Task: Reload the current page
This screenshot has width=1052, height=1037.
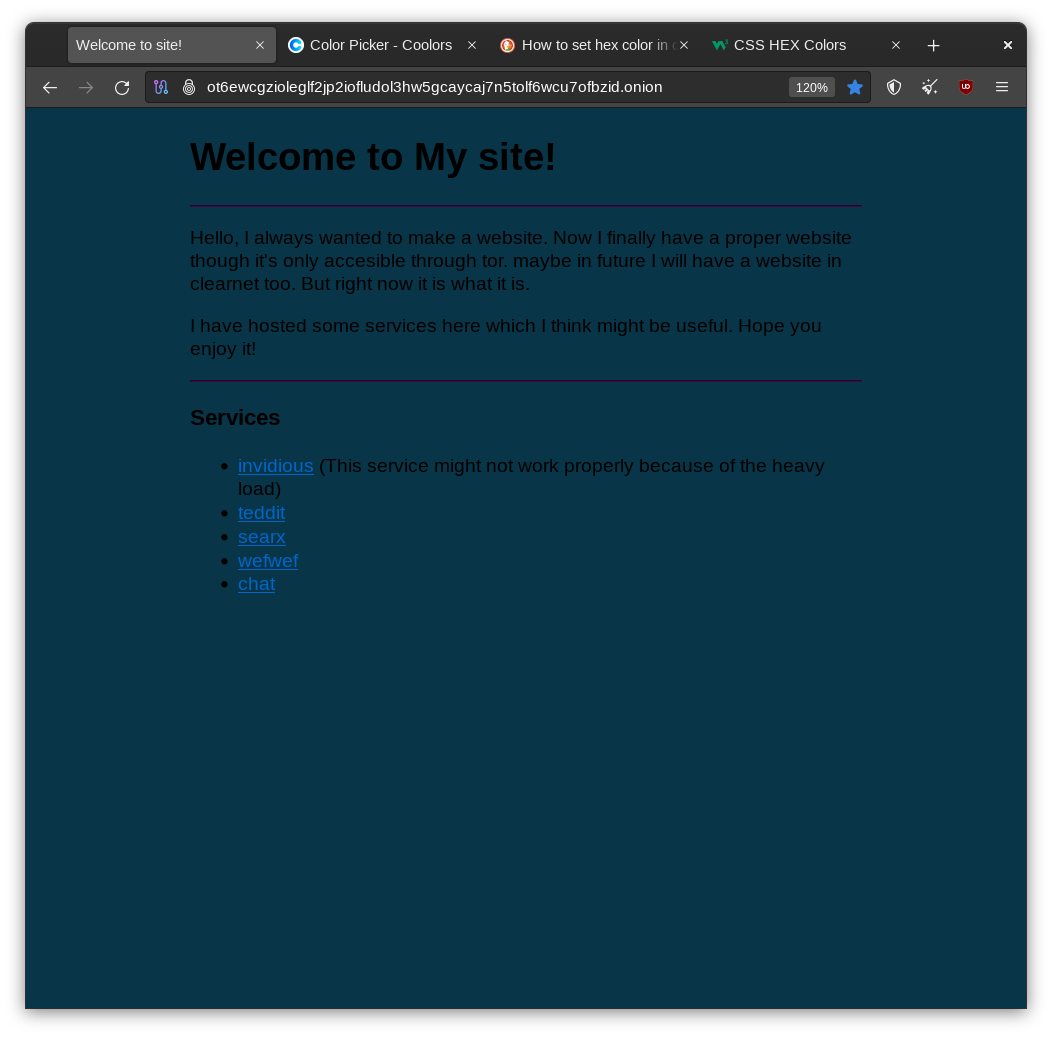Action: click(122, 88)
